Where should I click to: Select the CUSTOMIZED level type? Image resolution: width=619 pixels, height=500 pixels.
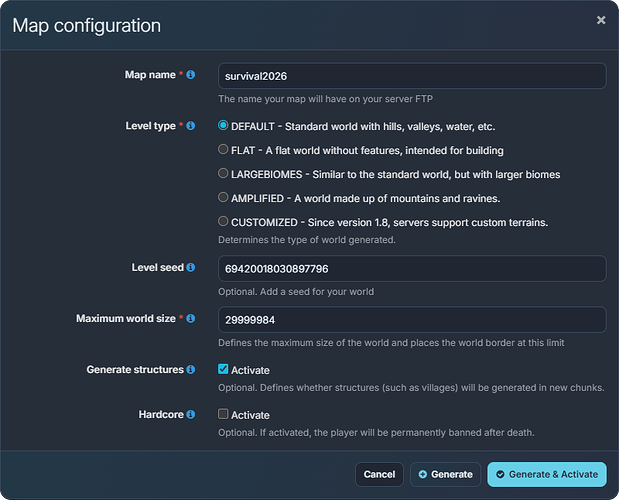[x=223, y=221]
